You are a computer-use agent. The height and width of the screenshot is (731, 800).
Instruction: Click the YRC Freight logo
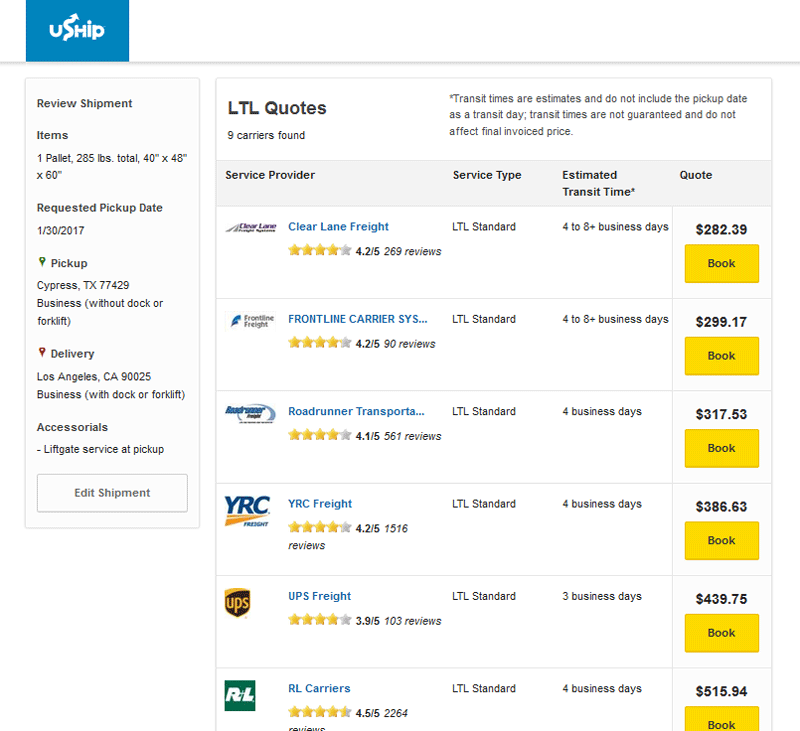246,510
